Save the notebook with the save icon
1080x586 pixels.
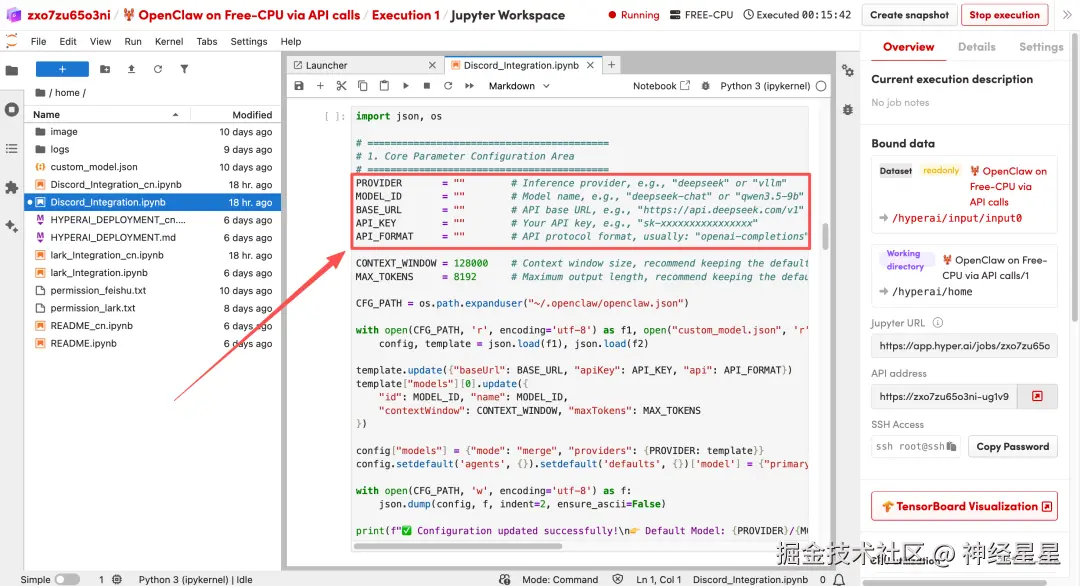[x=298, y=86]
